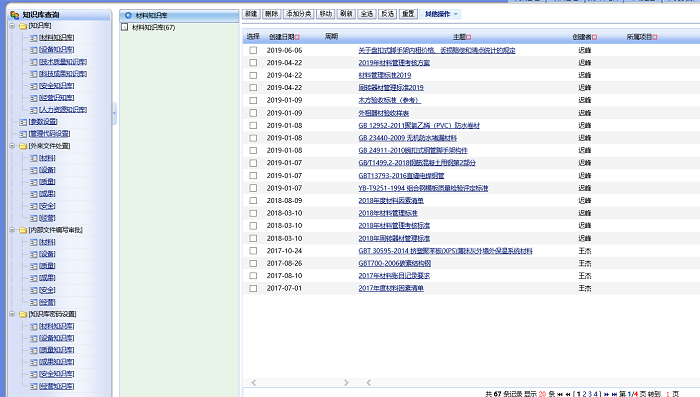Open the 其他操作 dropdown menu

441,14
